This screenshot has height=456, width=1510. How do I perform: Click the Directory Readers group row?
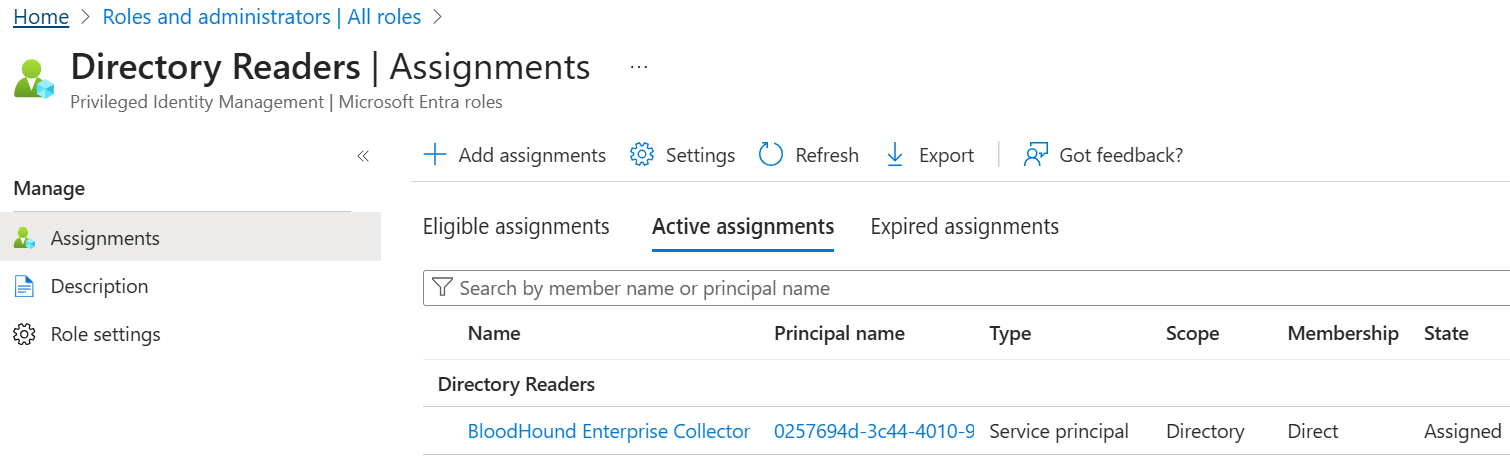(966, 384)
